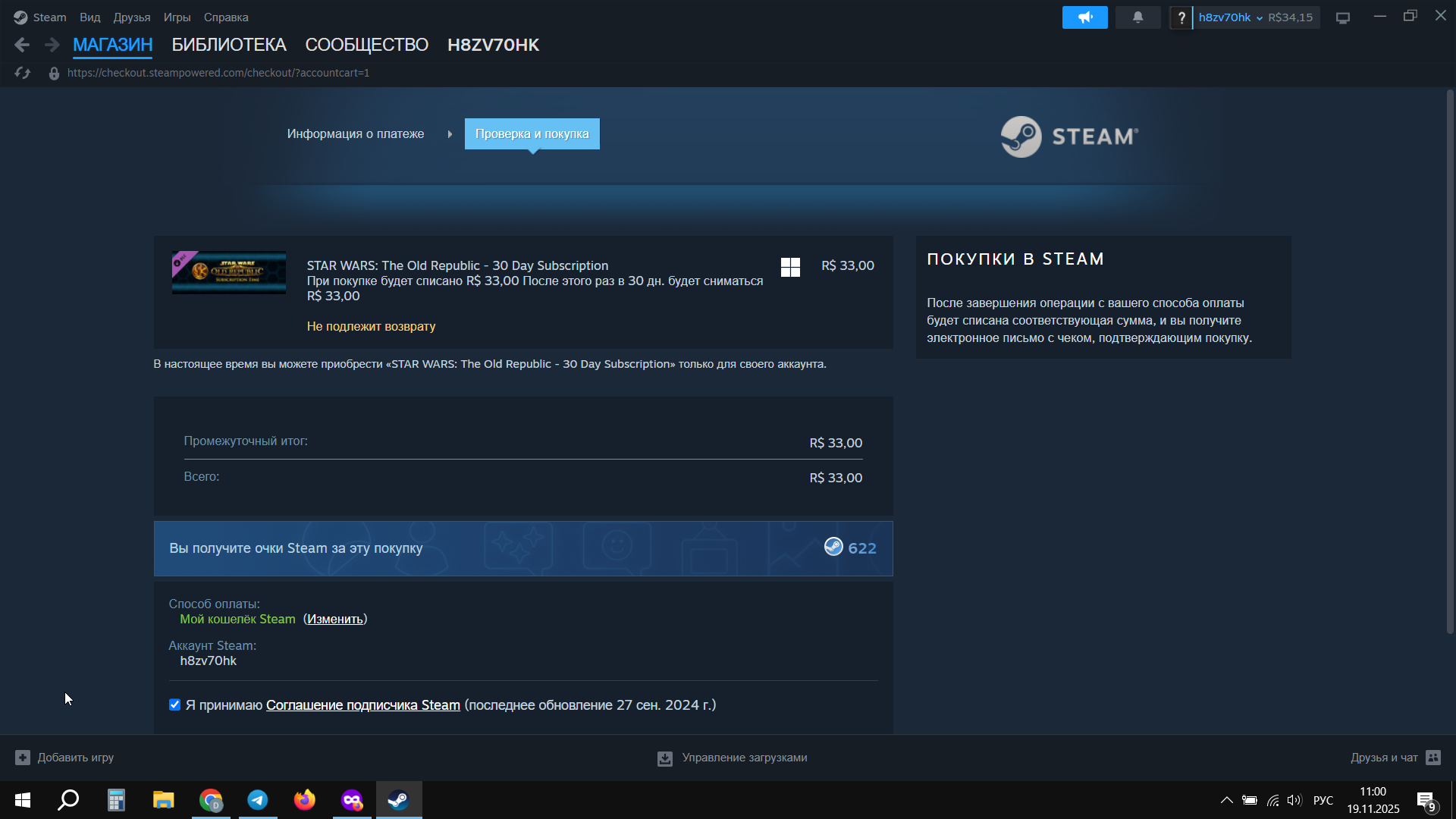The image size is (1456, 819).
Task: Show hidden system tray icons chevron
Action: coord(1226,800)
